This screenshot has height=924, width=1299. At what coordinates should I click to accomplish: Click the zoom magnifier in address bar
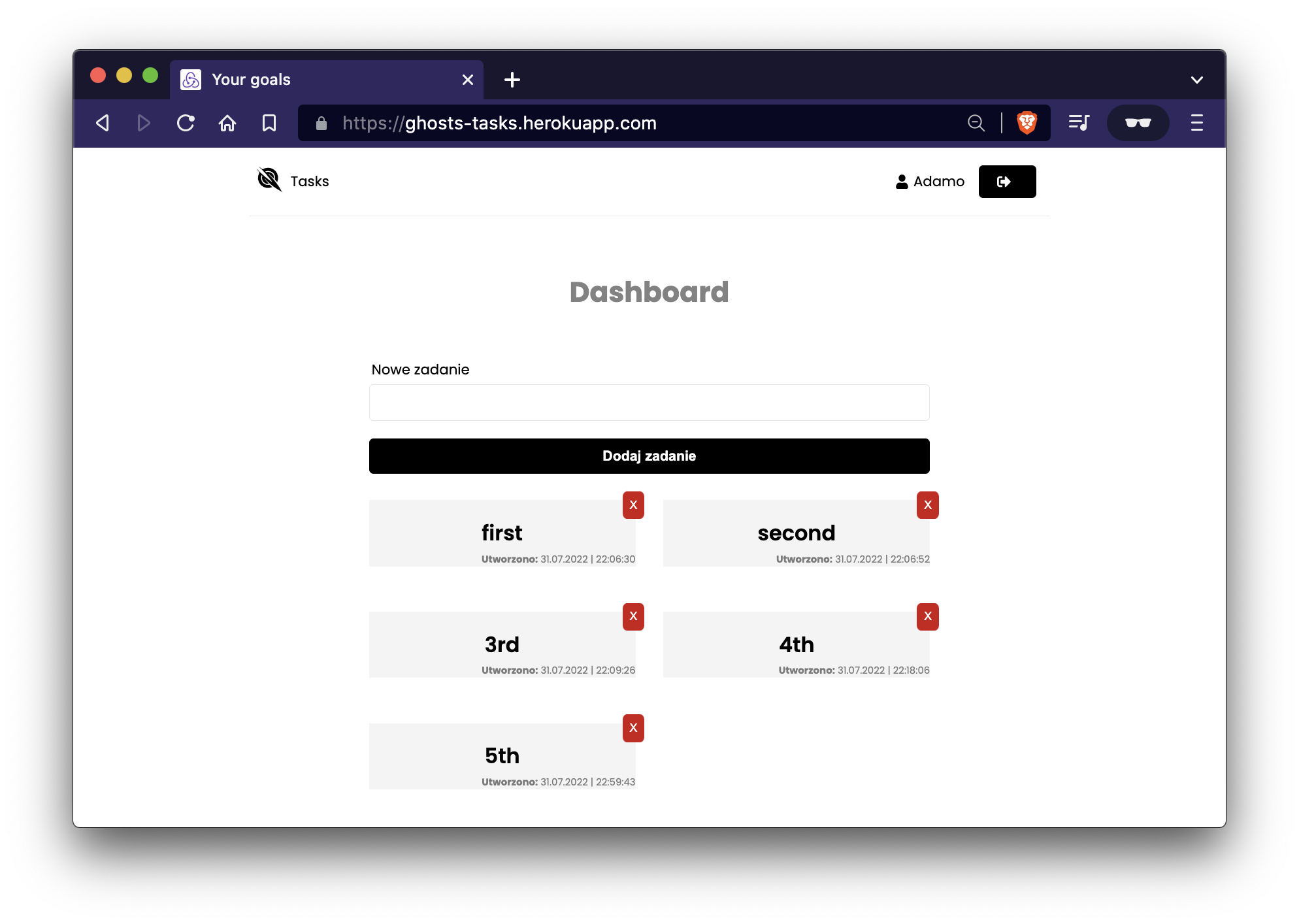pos(976,123)
